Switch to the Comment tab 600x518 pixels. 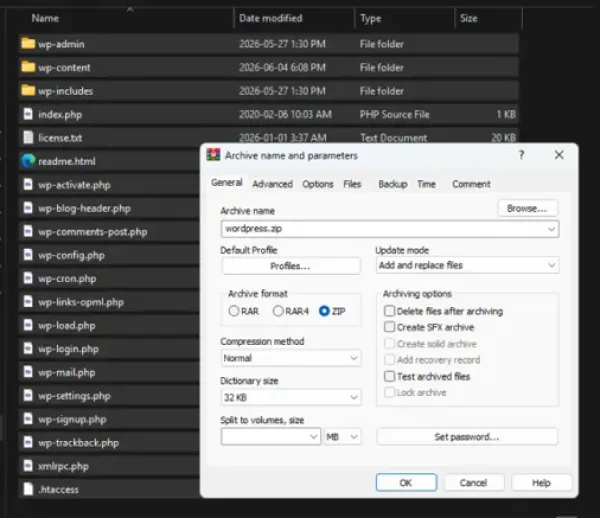(471, 184)
